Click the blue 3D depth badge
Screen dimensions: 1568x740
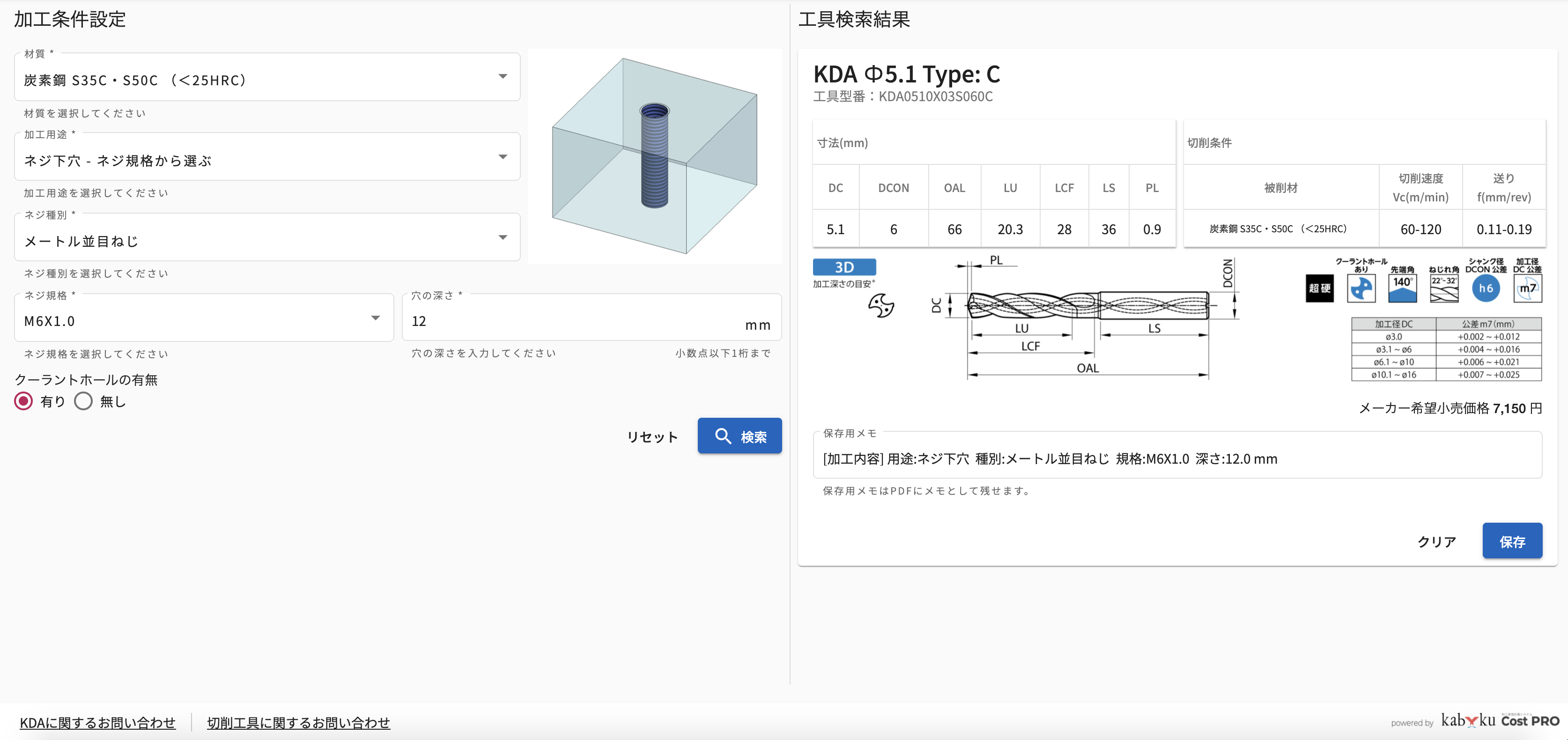(x=844, y=267)
